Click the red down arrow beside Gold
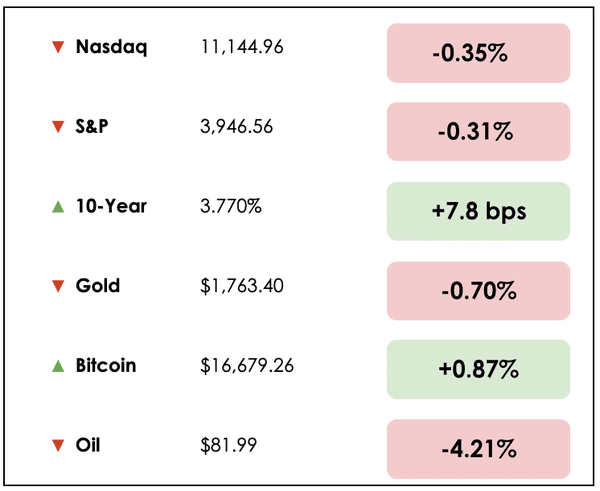 58,286
